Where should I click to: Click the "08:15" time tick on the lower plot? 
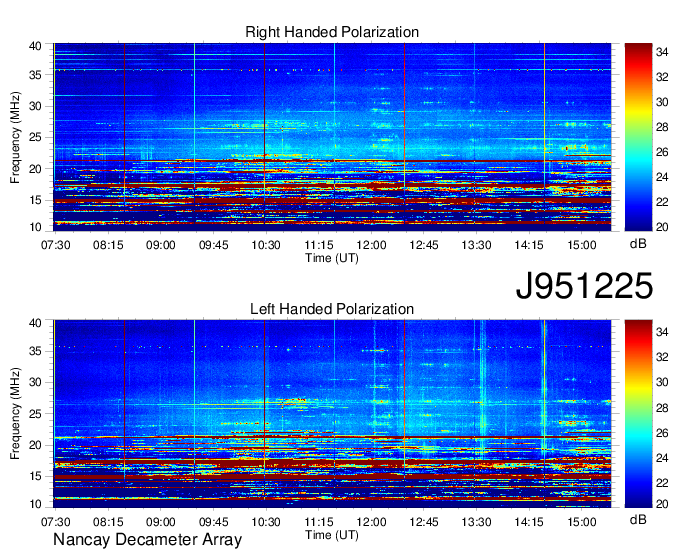tap(108, 522)
